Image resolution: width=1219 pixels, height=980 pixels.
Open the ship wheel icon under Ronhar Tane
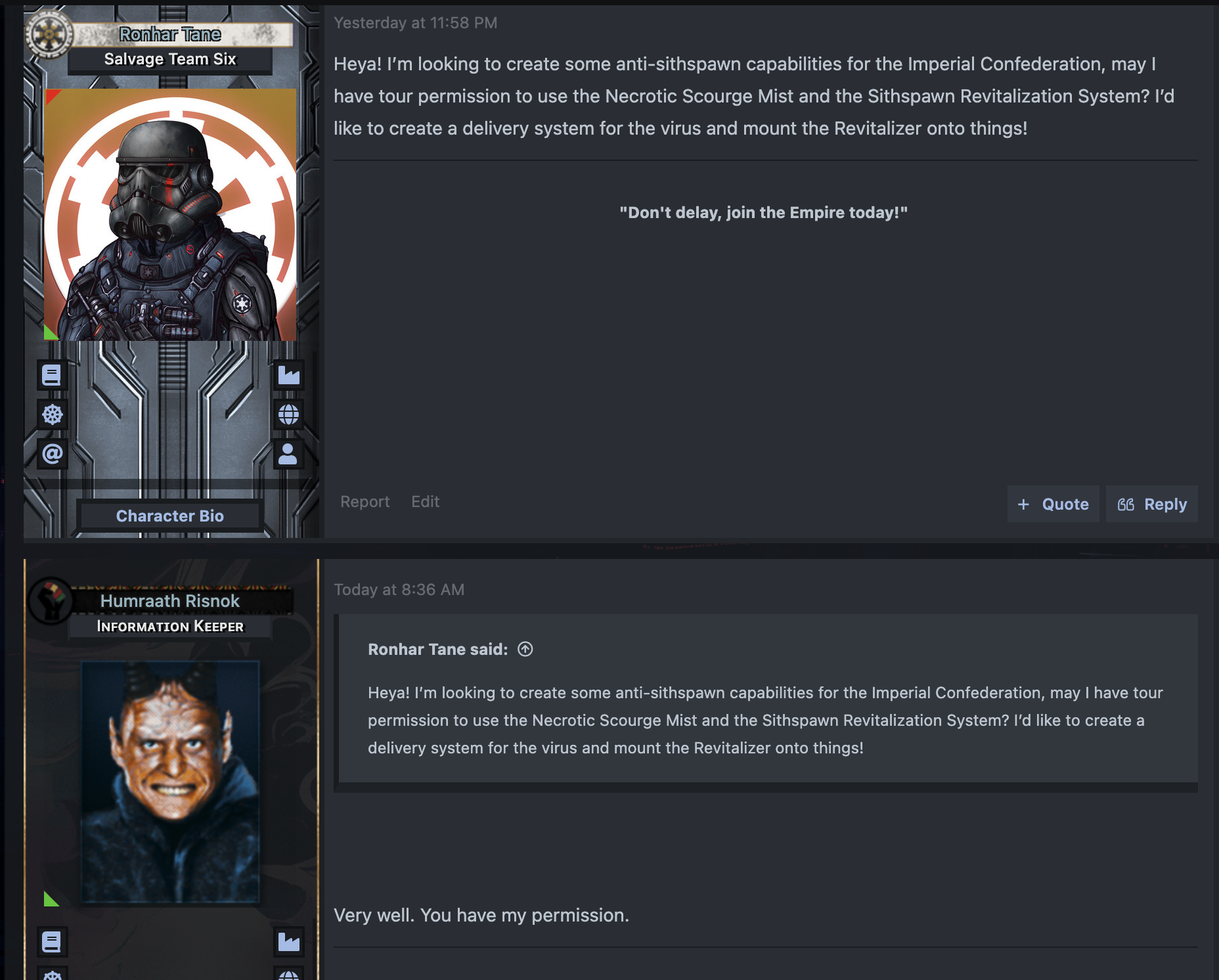click(x=52, y=414)
